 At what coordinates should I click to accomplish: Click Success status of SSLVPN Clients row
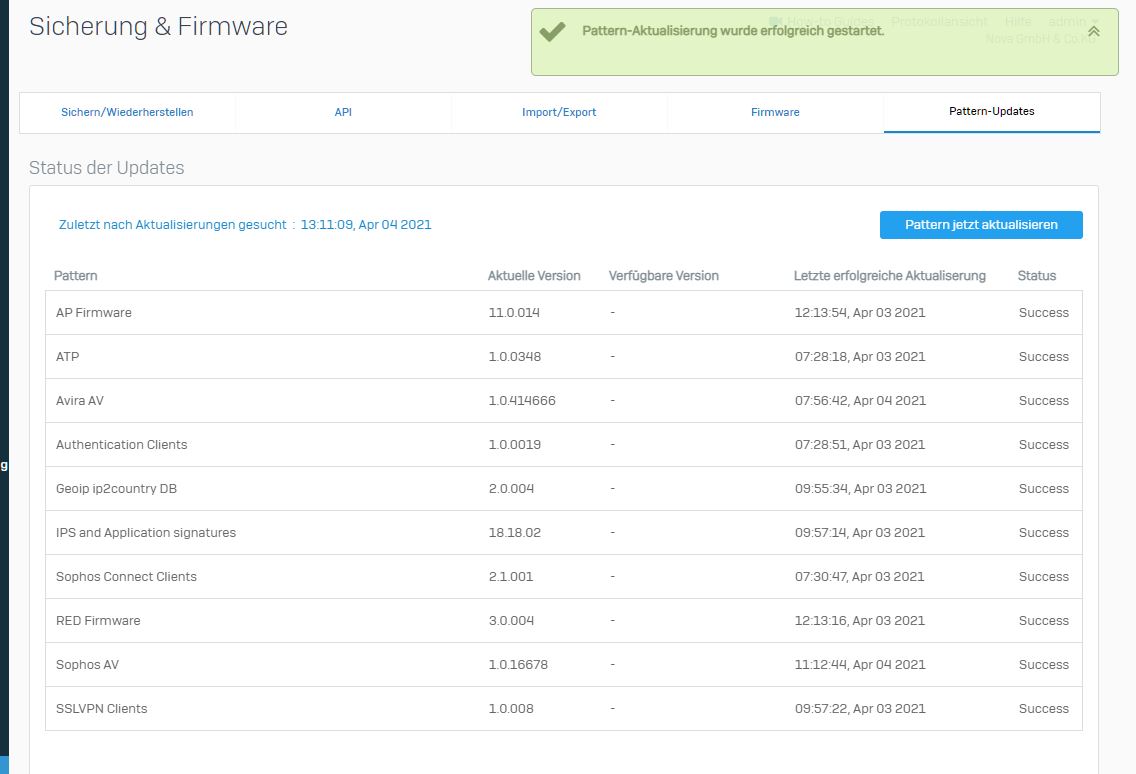pos(1044,709)
